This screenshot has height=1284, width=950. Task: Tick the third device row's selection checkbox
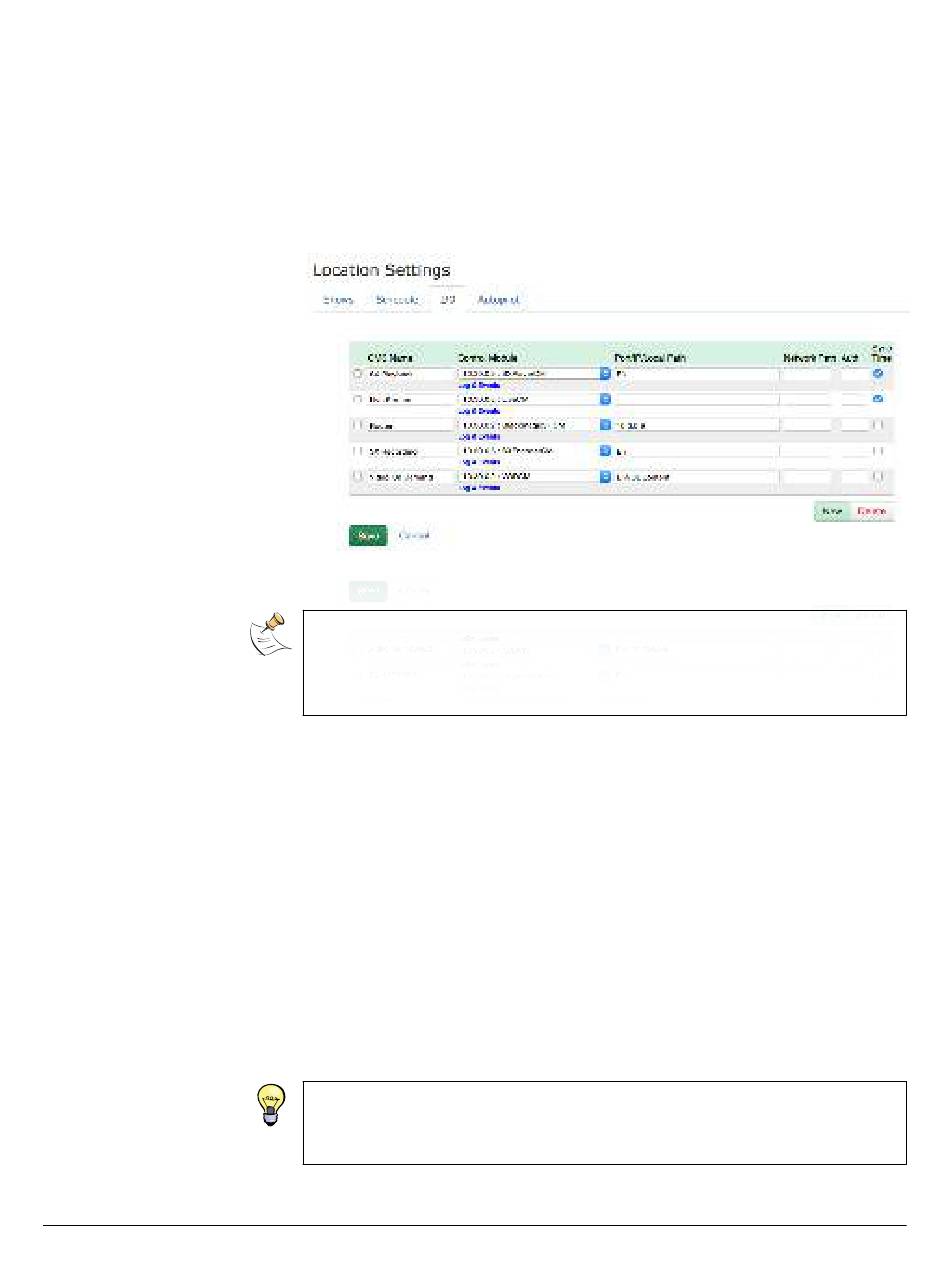358,425
